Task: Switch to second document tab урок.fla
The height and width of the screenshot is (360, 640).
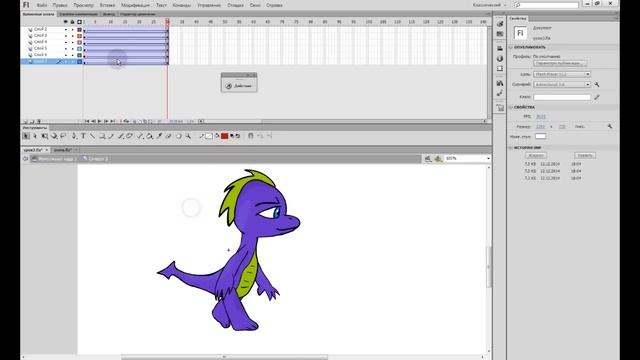Action: tap(64, 150)
